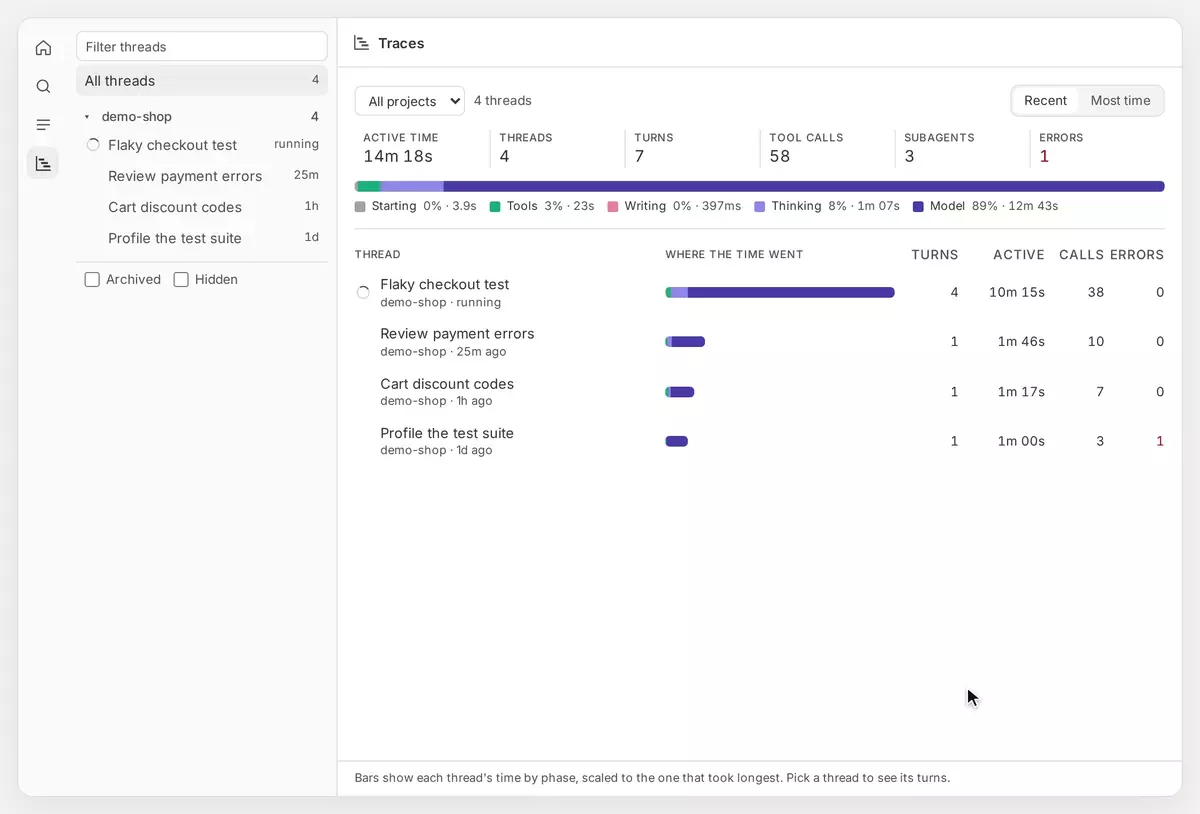Click the Starting legend gray swatch
This screenshot has width=1200, height=814.
360,206
